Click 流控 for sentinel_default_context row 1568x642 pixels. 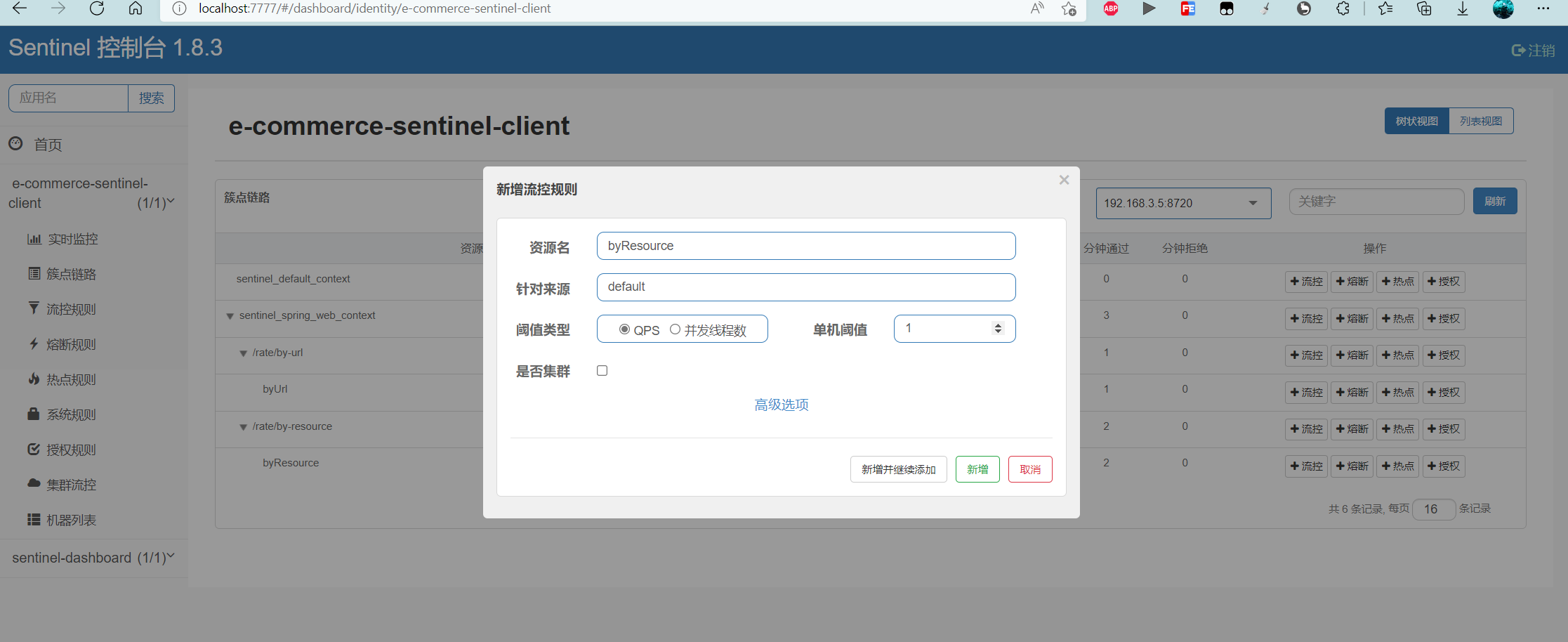pos(1307,282)
